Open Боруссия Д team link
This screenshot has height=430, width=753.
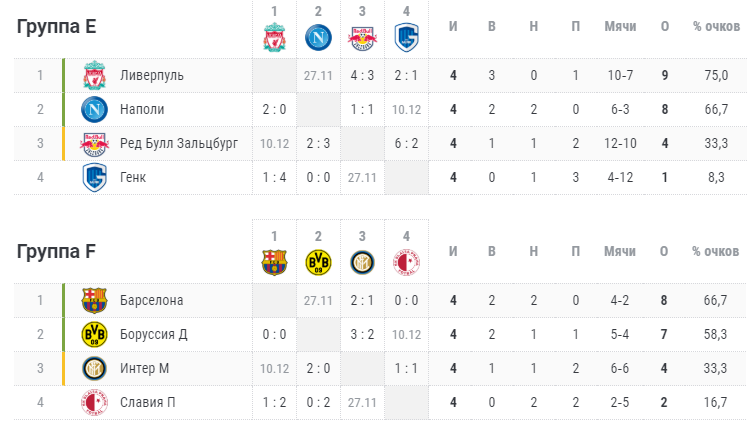click(154, 334)
